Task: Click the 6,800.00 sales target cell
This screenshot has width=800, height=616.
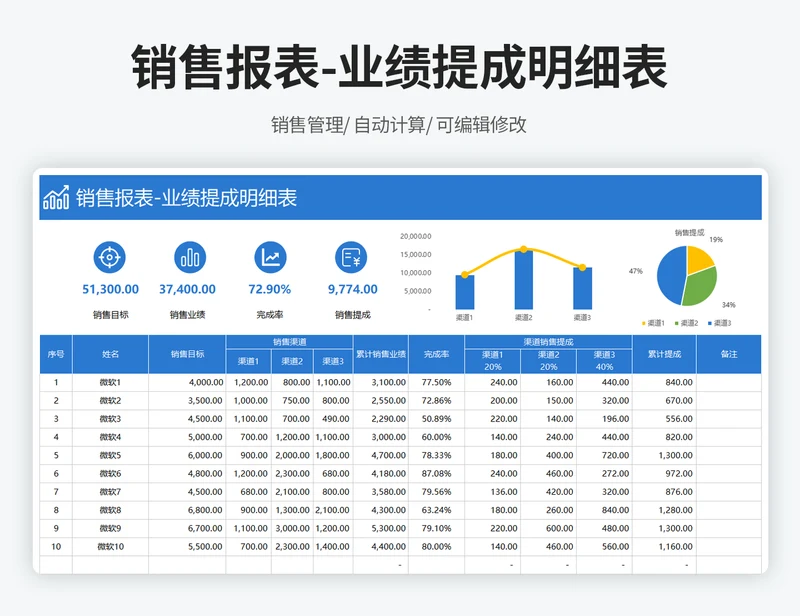Action: point(187,510)
